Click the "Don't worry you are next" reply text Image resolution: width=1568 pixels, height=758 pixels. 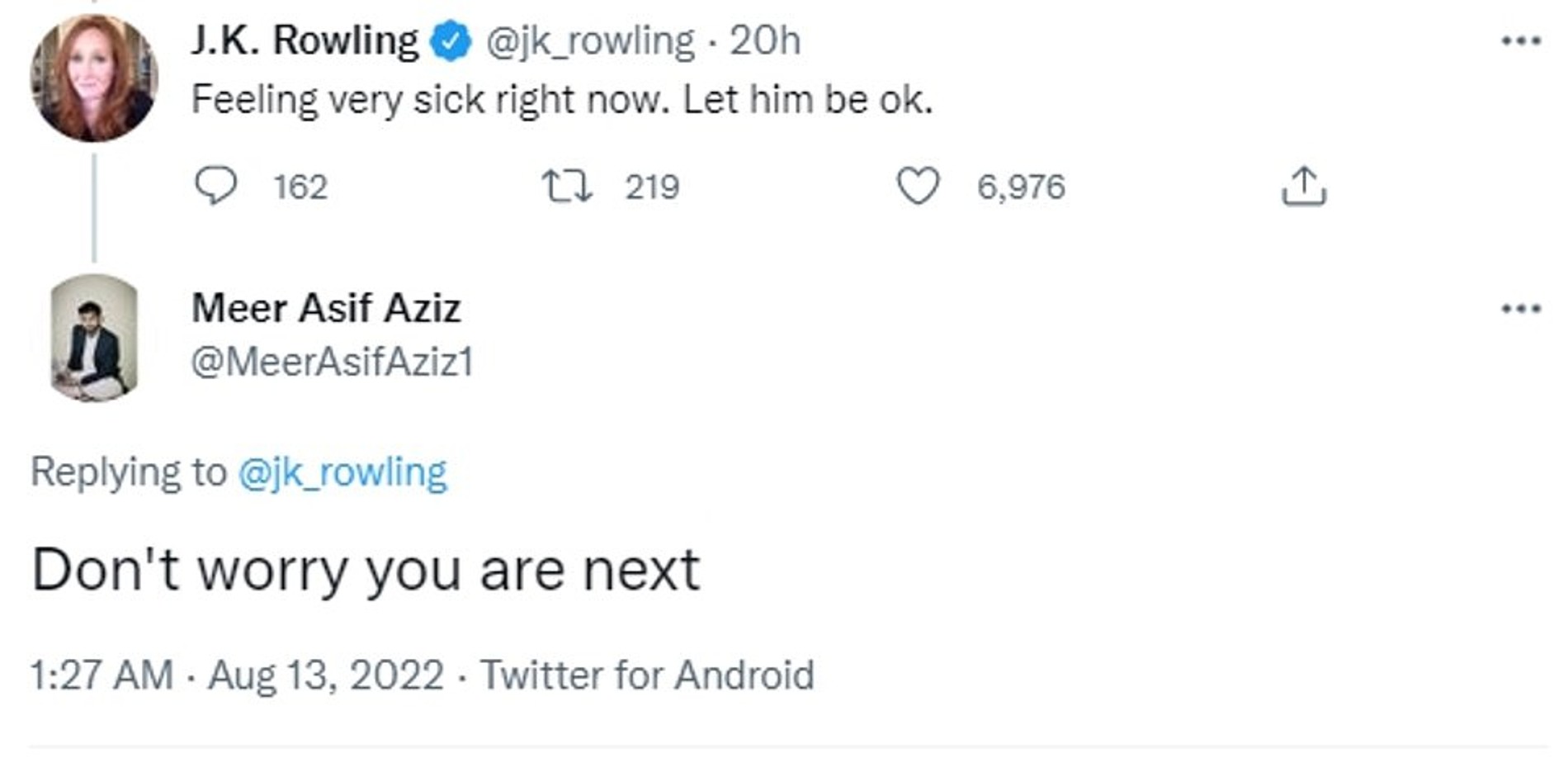[x=366, y=570]
